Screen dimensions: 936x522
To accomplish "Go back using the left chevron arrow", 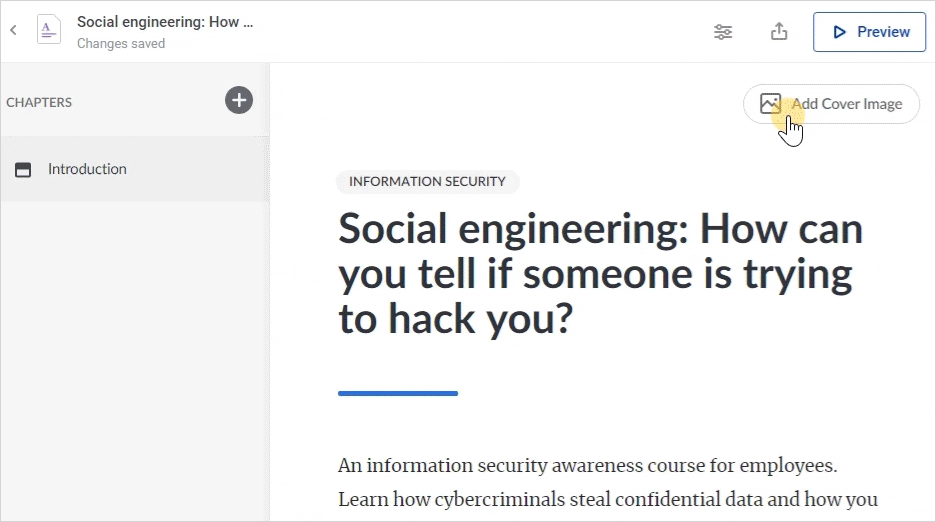I will coord(13,30).
